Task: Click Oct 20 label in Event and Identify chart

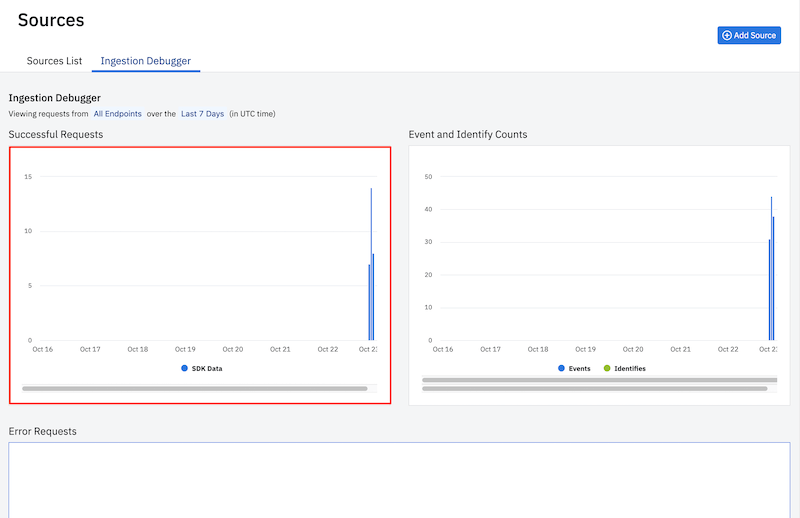Action: pos(633,350)
